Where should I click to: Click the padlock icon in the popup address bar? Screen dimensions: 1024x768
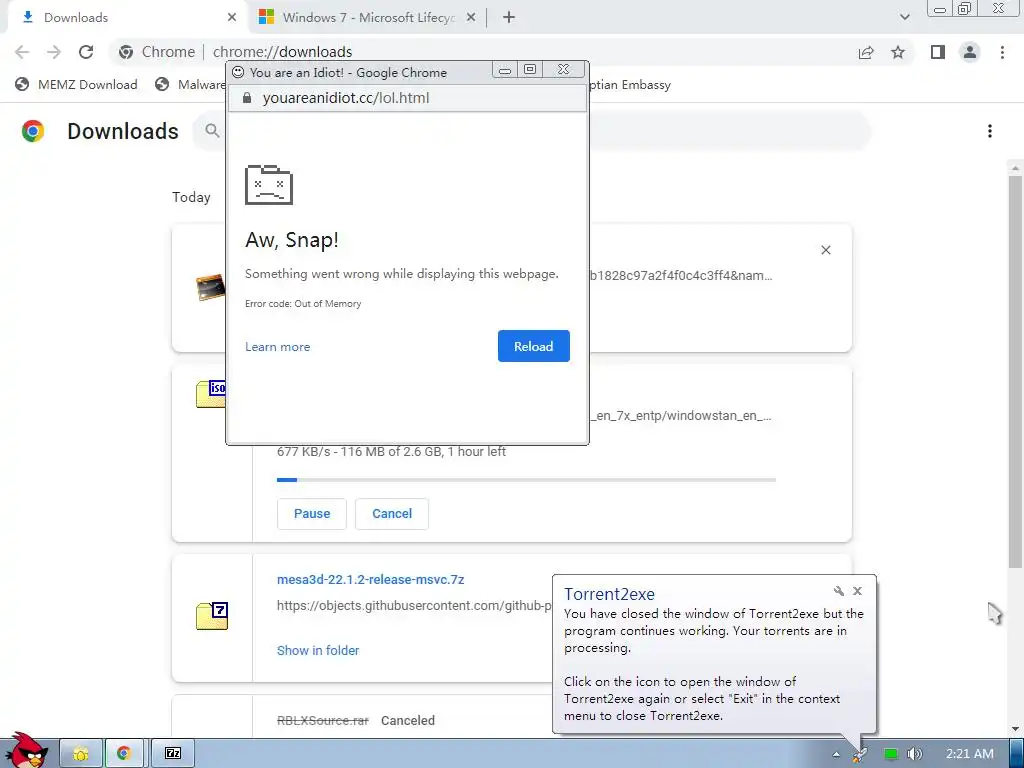click(247, 98)
